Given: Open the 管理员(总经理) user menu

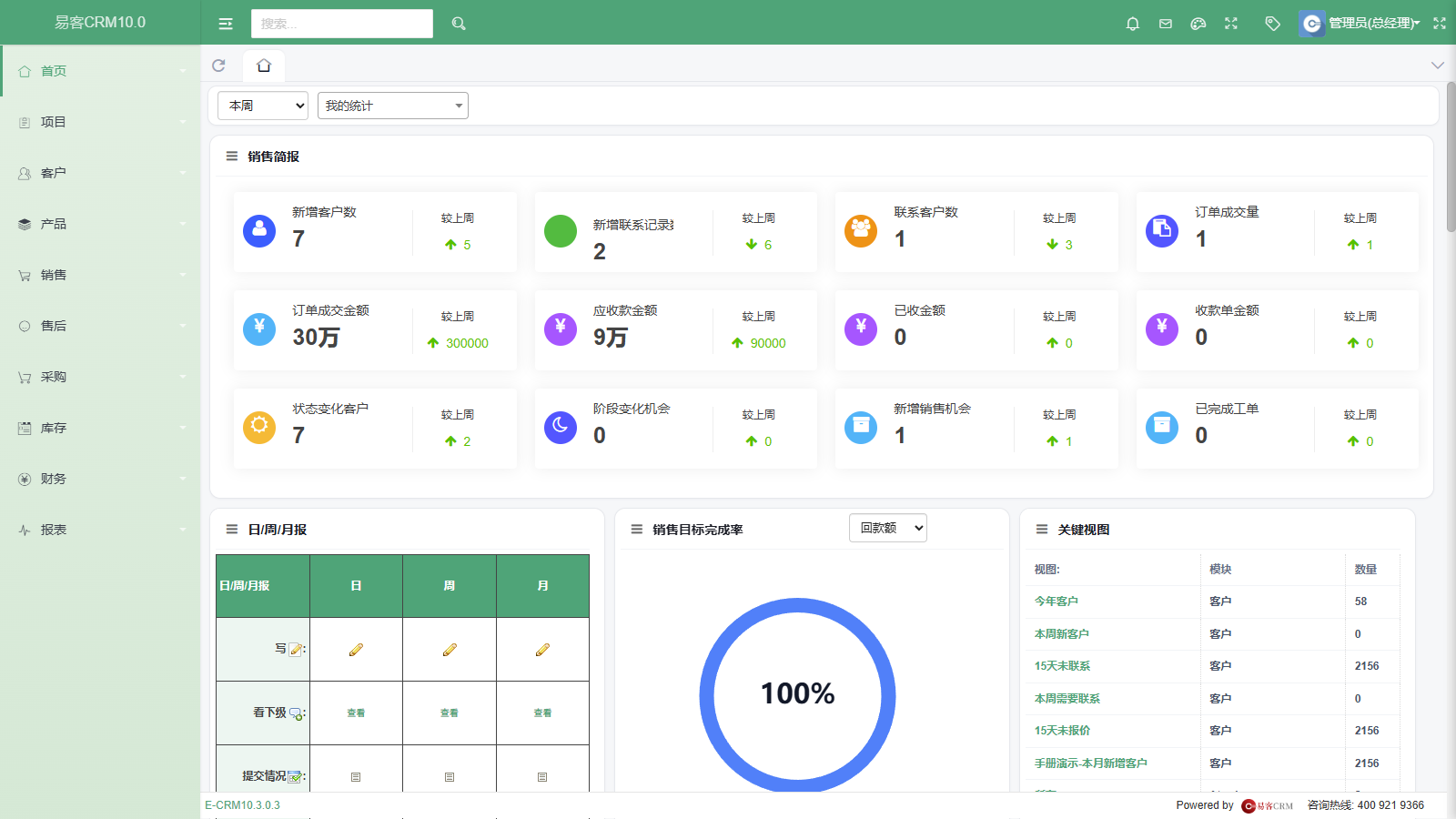Looking at the screenshot, I should tap(1360, 24).
